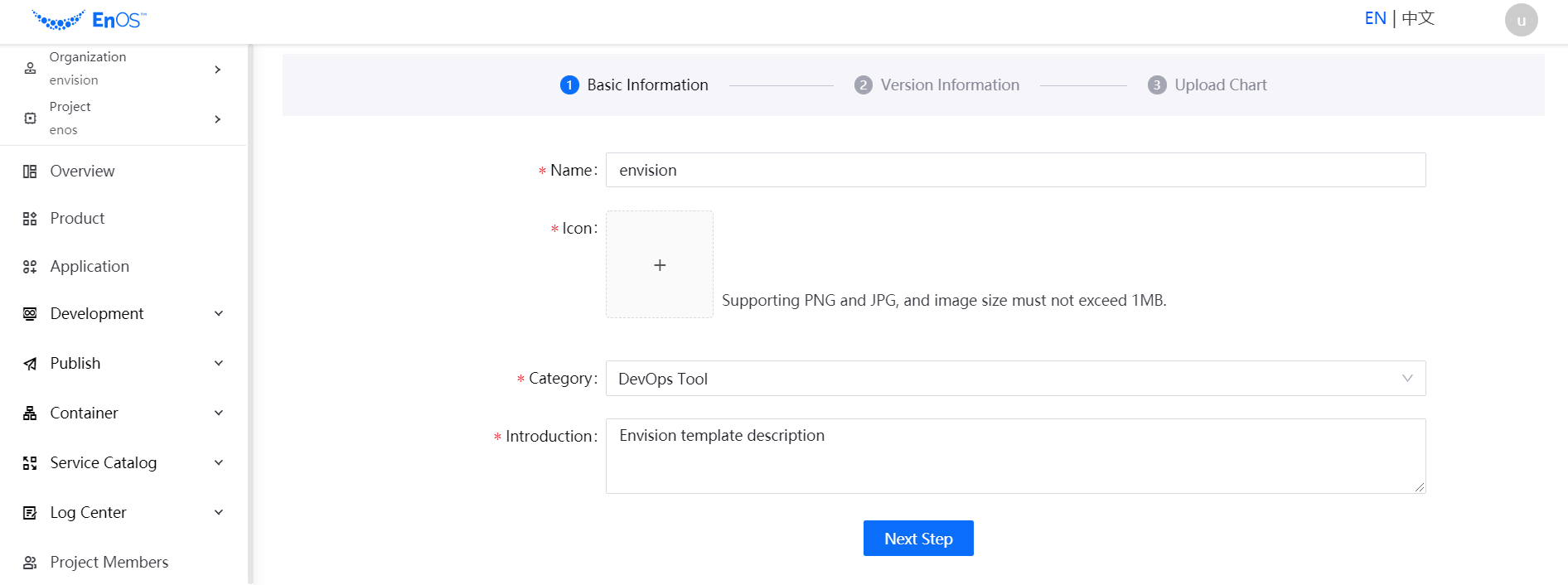Expand the Project enos selector arrow
The image size is (1568, 585).
[218, 119]
